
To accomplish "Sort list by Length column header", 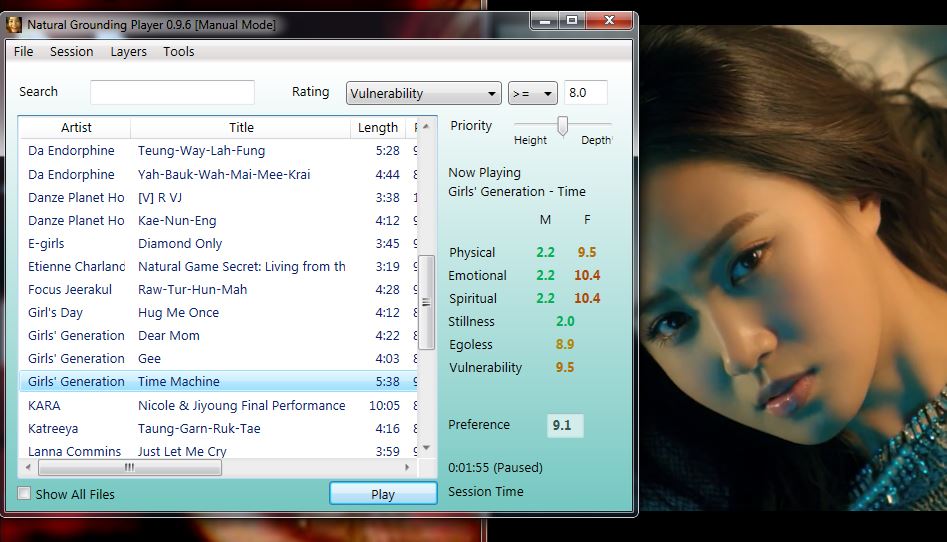I will (378, 127).
